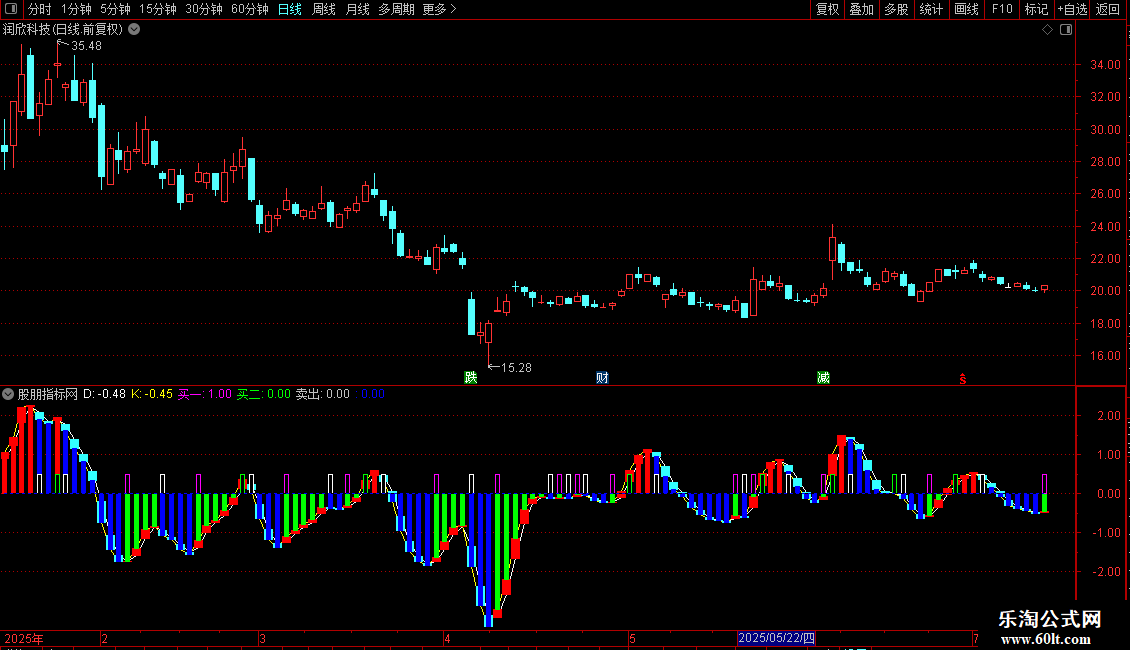
Task: Open the 复权 adjustment menu
Action: pos(827,9)
